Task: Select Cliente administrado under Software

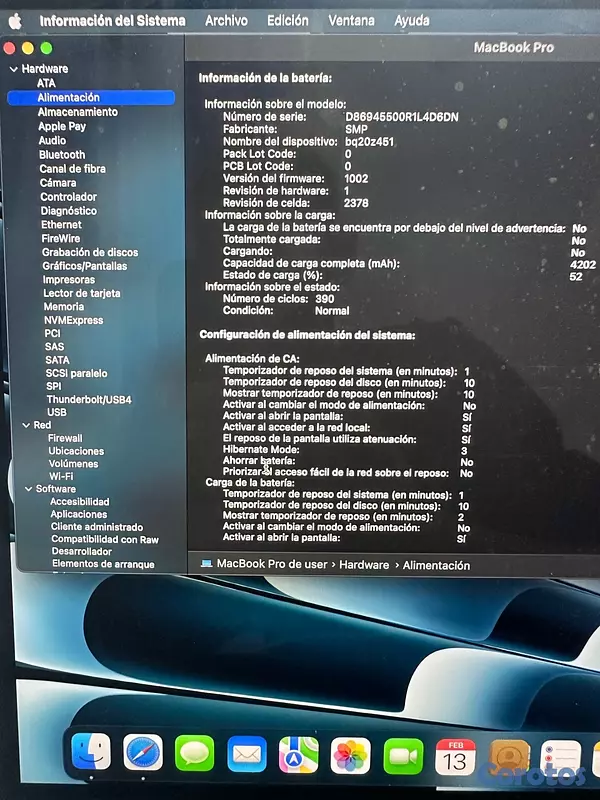Action: pos(97,527)
